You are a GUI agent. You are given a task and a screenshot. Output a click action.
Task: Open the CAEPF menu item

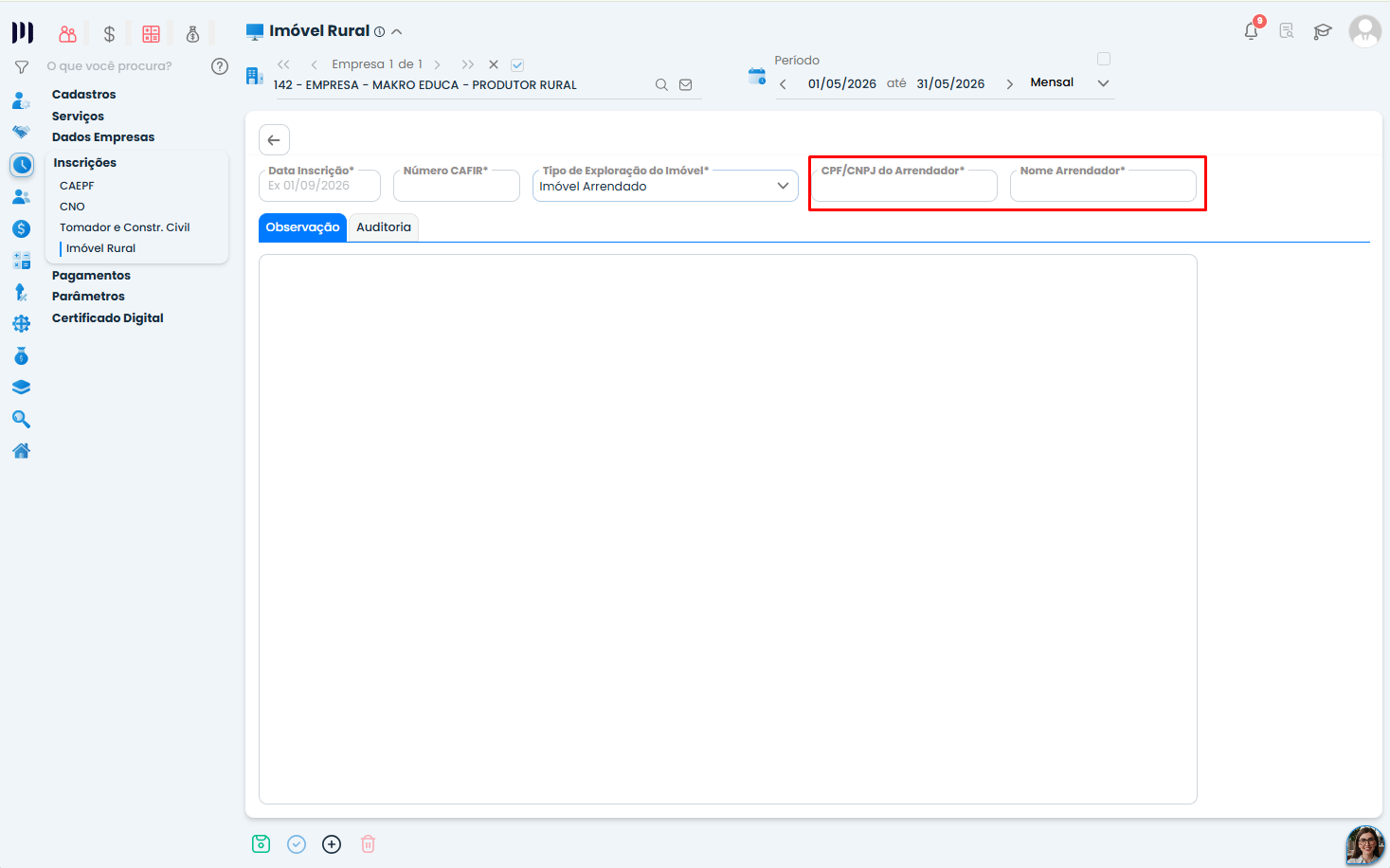(77, 186)
